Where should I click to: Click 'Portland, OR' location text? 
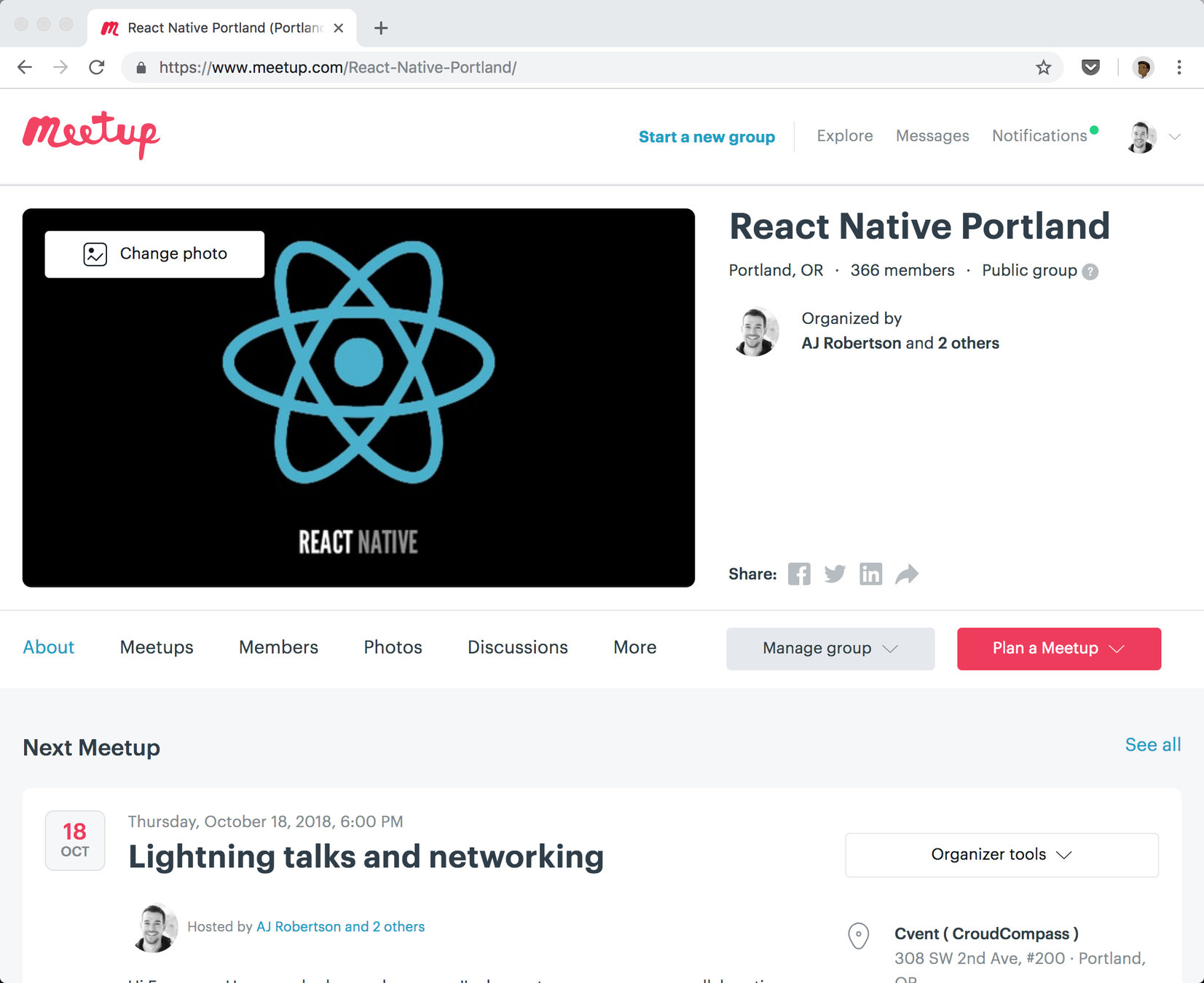click(x=776, y=270)
